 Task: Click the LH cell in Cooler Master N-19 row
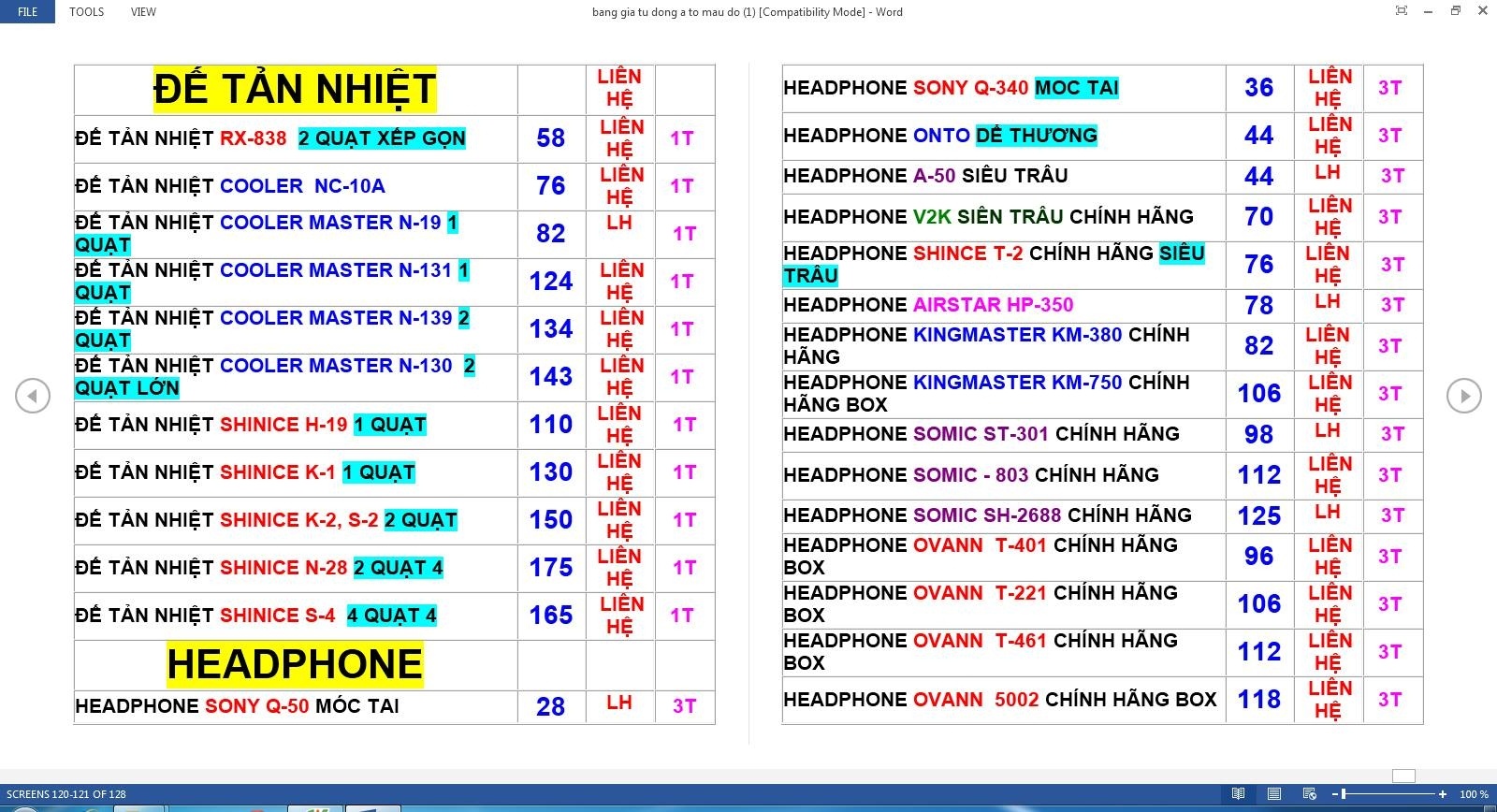(x=619, y=223)
